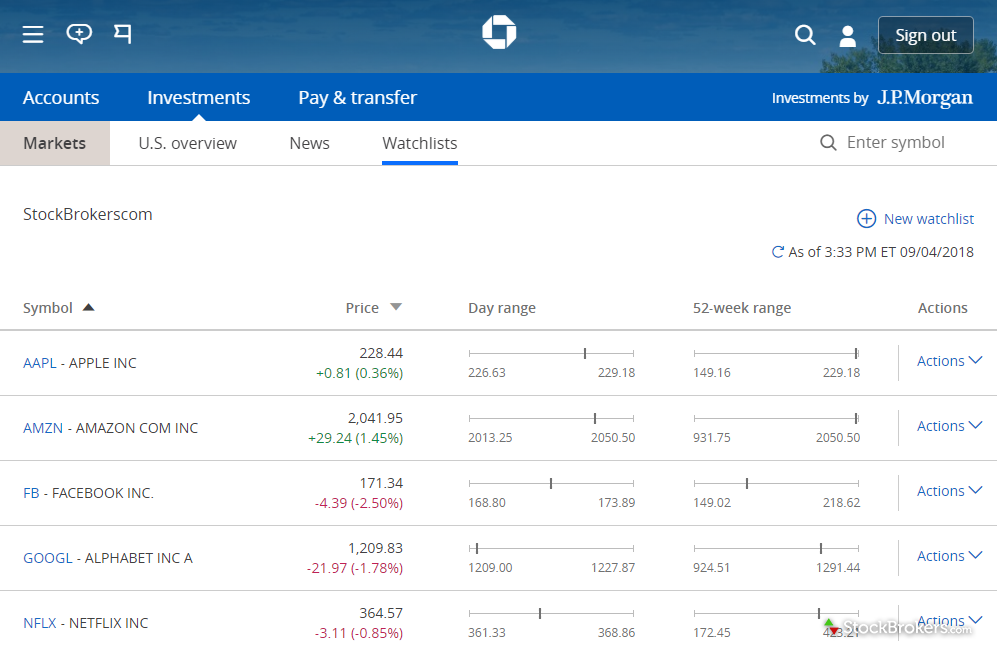Image resolution: width=997 pixels, height=651 pixels.
Task: Click the refresh quotes icon
Action: point(777,252)
